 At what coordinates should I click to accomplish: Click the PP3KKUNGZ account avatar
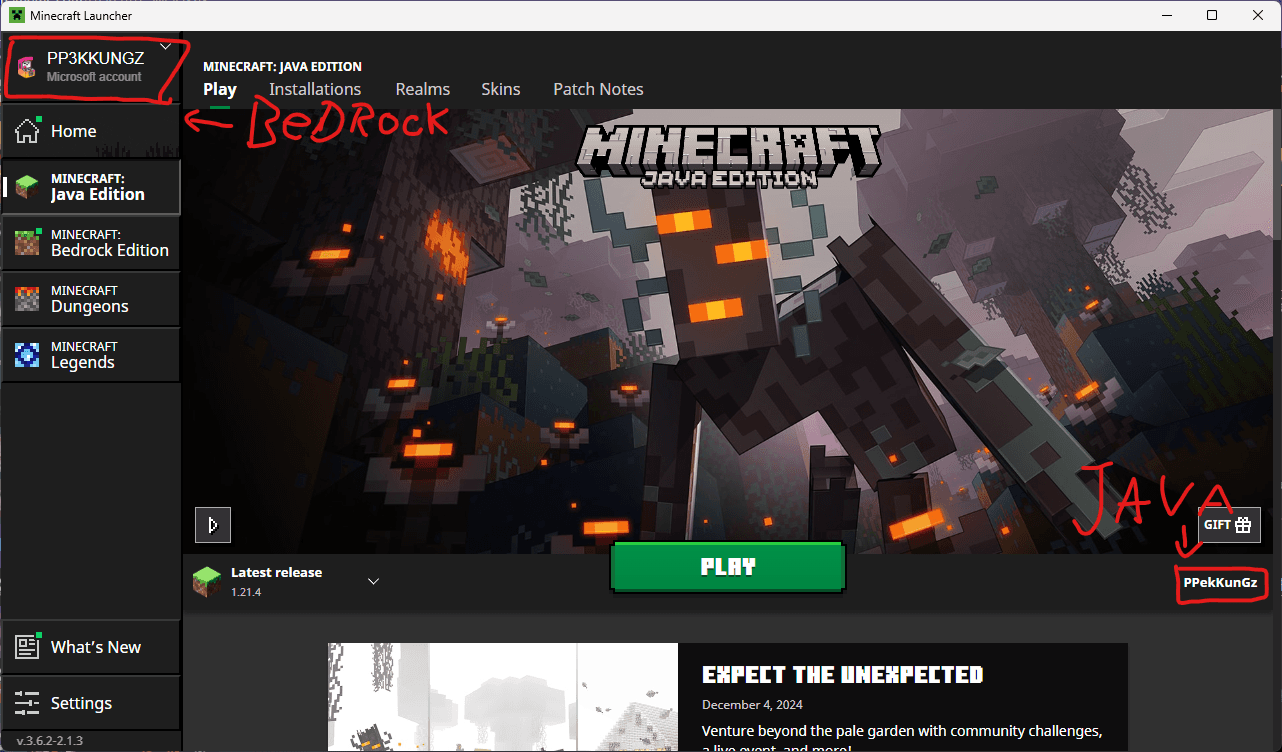tap(27, 67)
